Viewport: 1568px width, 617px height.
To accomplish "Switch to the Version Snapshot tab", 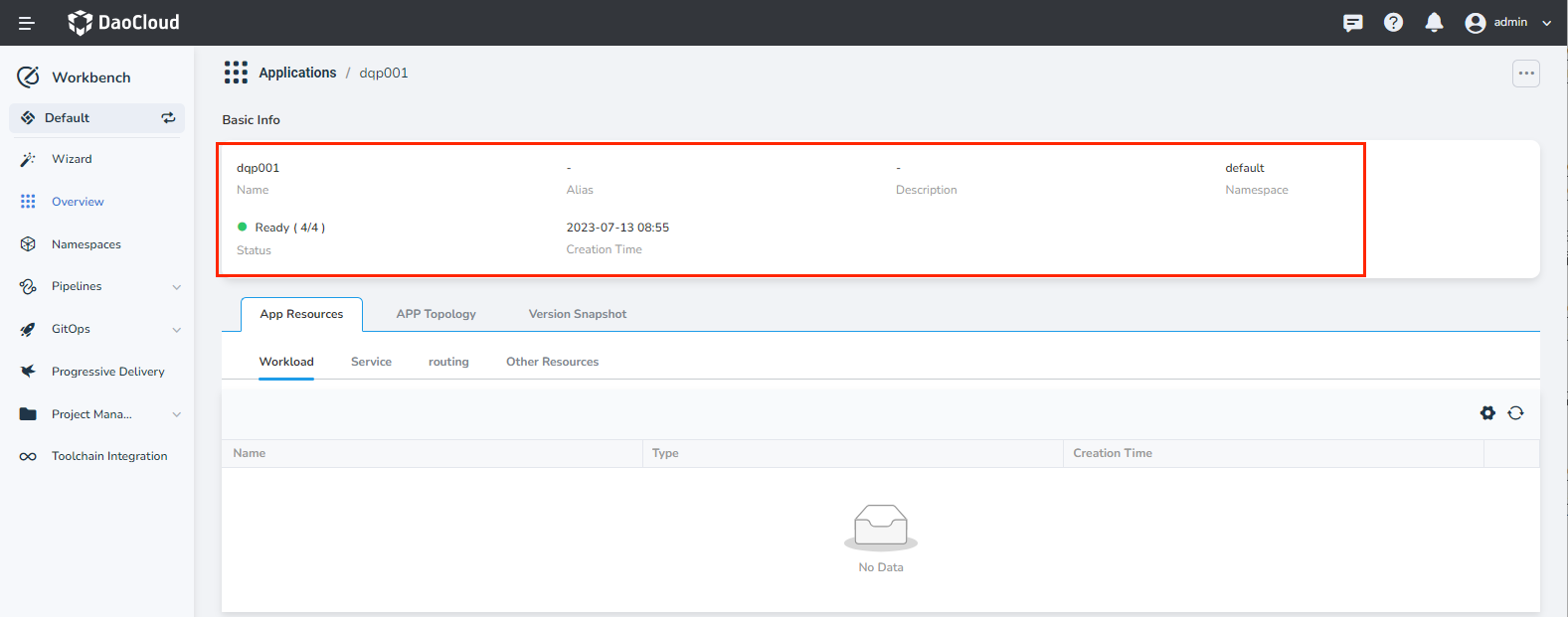I will click(x=577, y=314).
